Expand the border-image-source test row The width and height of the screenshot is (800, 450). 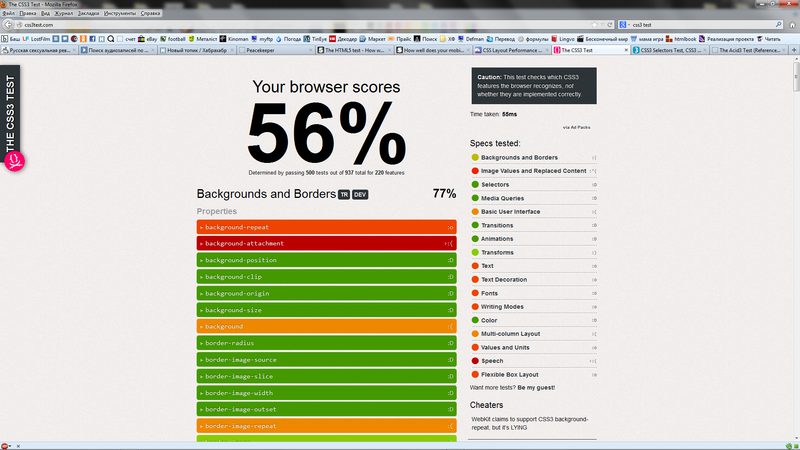point(327,360)
